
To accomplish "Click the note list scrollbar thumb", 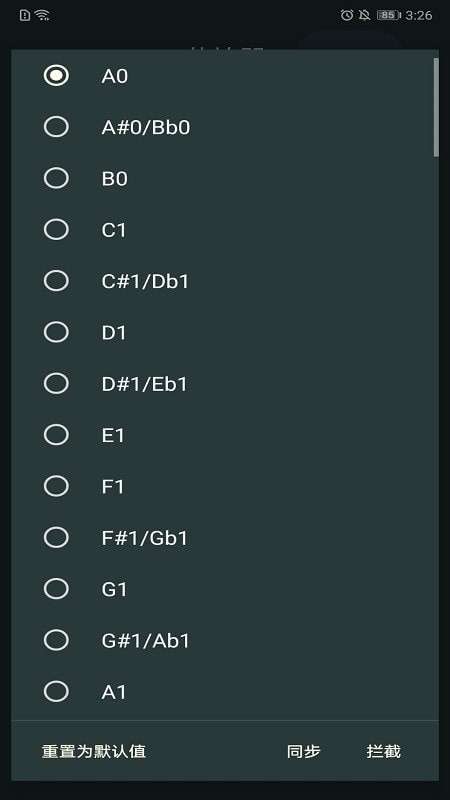I will coord(436,107).
